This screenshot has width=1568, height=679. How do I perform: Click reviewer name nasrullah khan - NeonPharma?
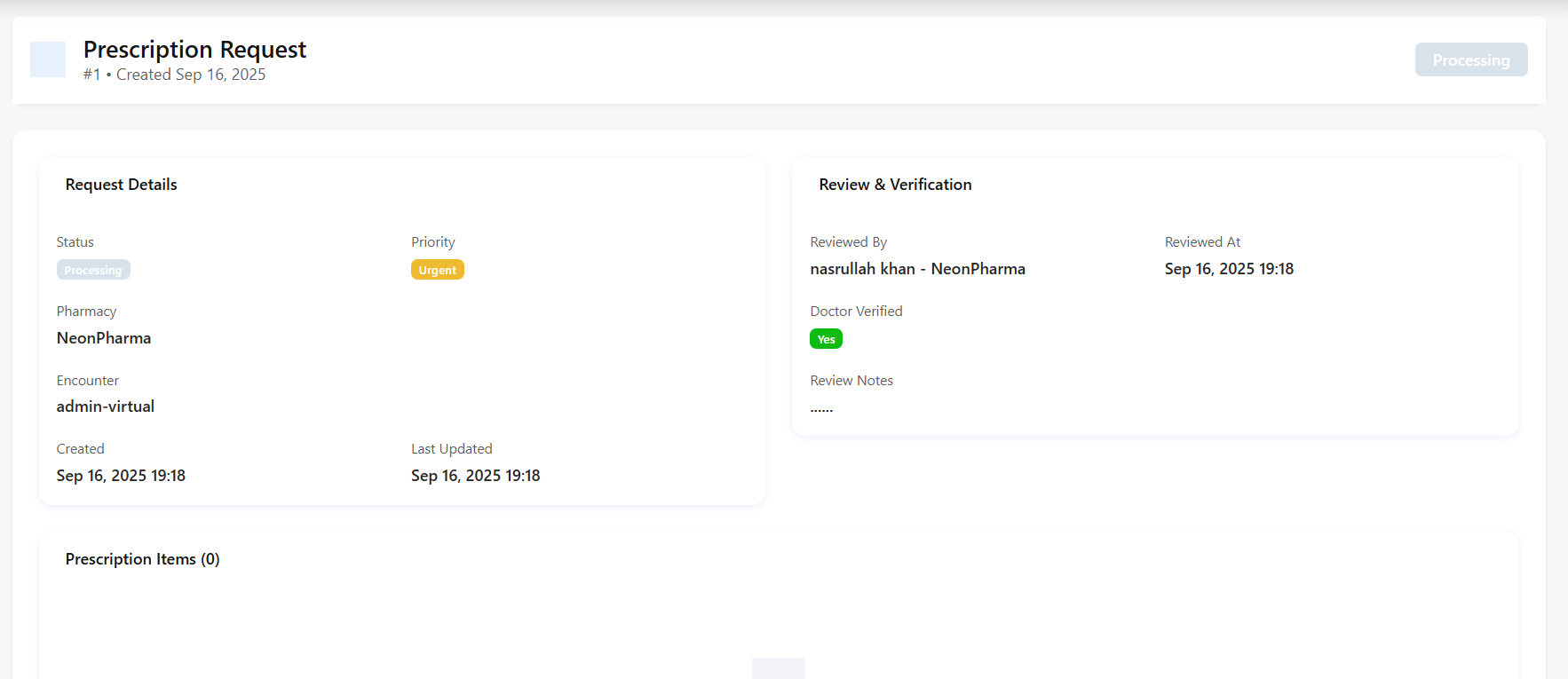point(917,269)
